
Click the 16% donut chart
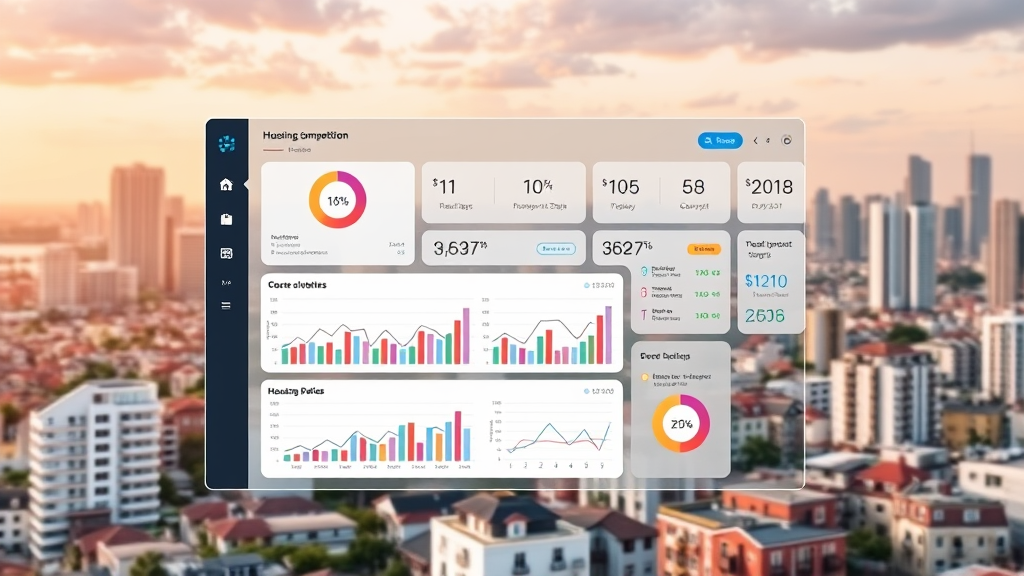[338, 200]
